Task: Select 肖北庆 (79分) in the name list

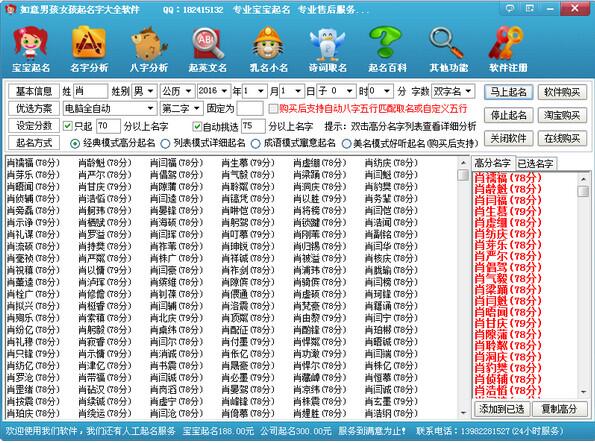Action: tap(176, 318)
